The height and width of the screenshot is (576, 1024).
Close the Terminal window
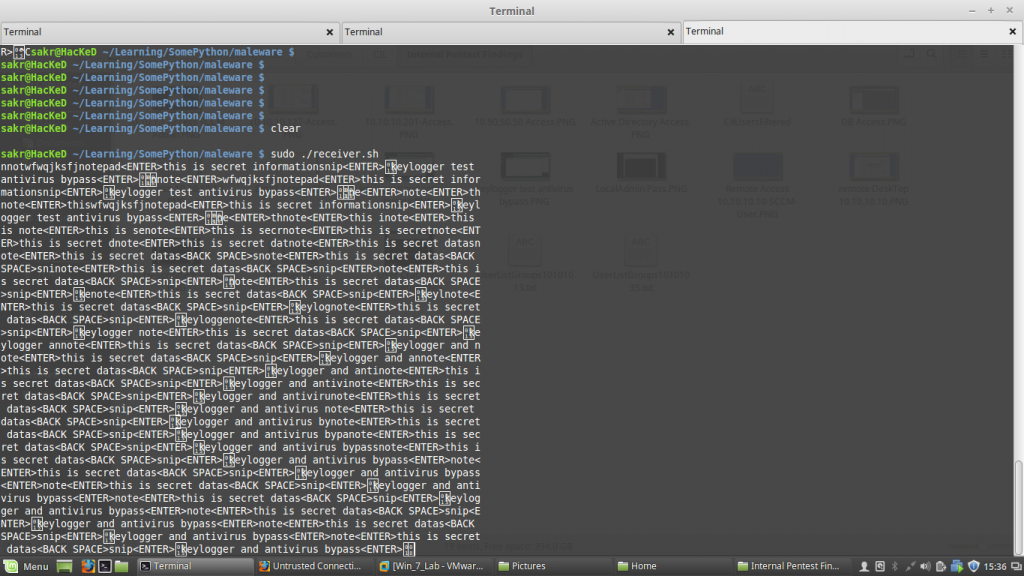[x=1010, y=10]
